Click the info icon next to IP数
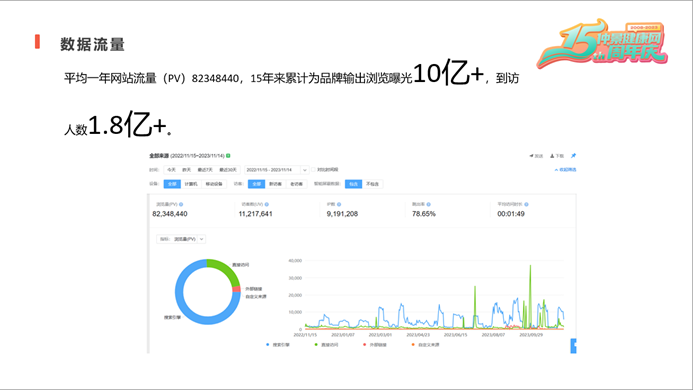693x390 pixels. 339,204
